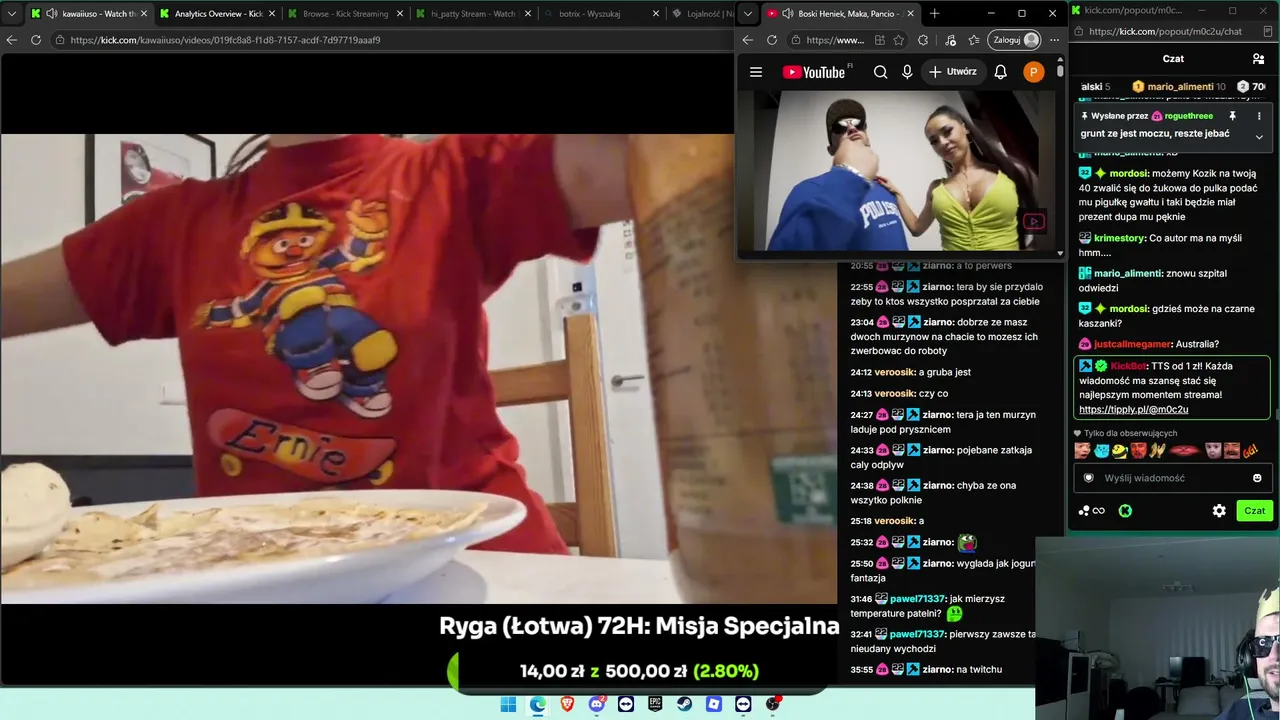Viewport: 1280px width, 720px height.
Task: Click the YouTube music video player
Action: pyautogui.click(x=896, y=171)
